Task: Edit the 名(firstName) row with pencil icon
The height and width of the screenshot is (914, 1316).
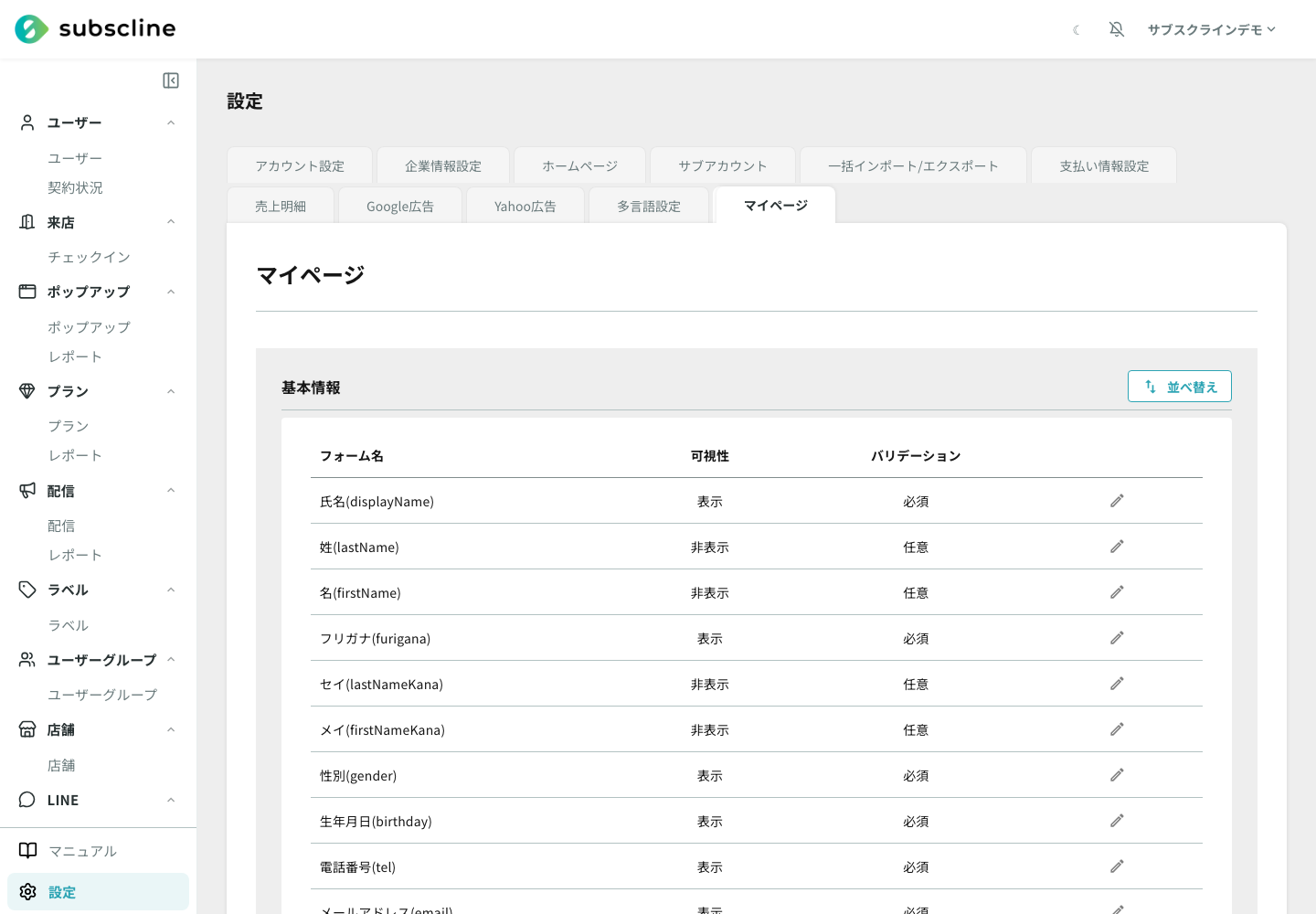Action: [1117, 592]
